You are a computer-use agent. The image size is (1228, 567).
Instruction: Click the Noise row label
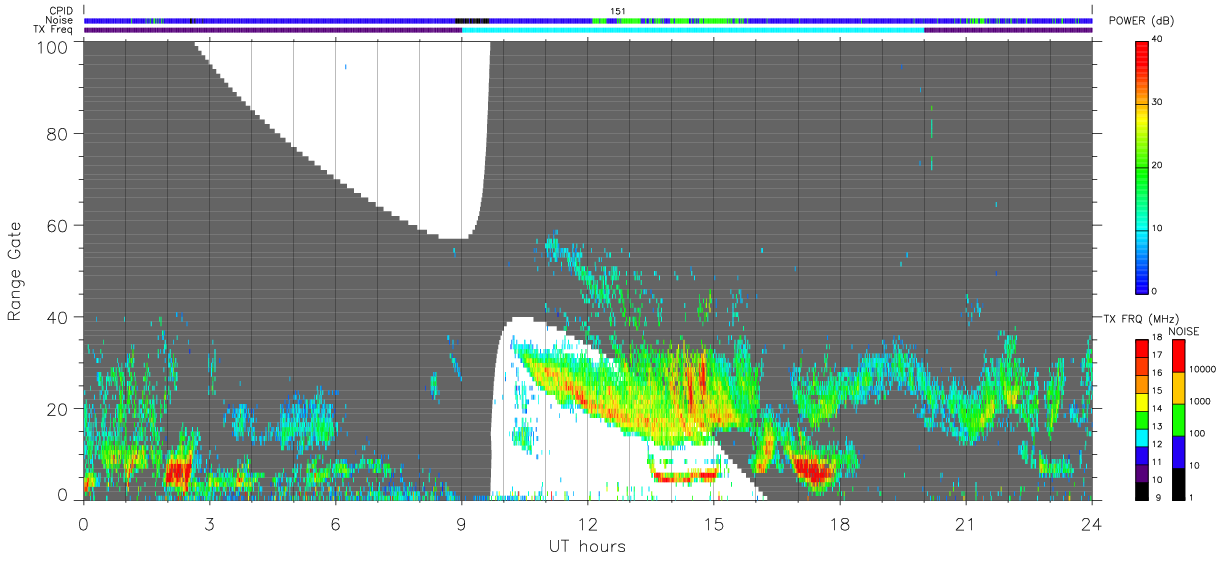[x=61, y=20]
